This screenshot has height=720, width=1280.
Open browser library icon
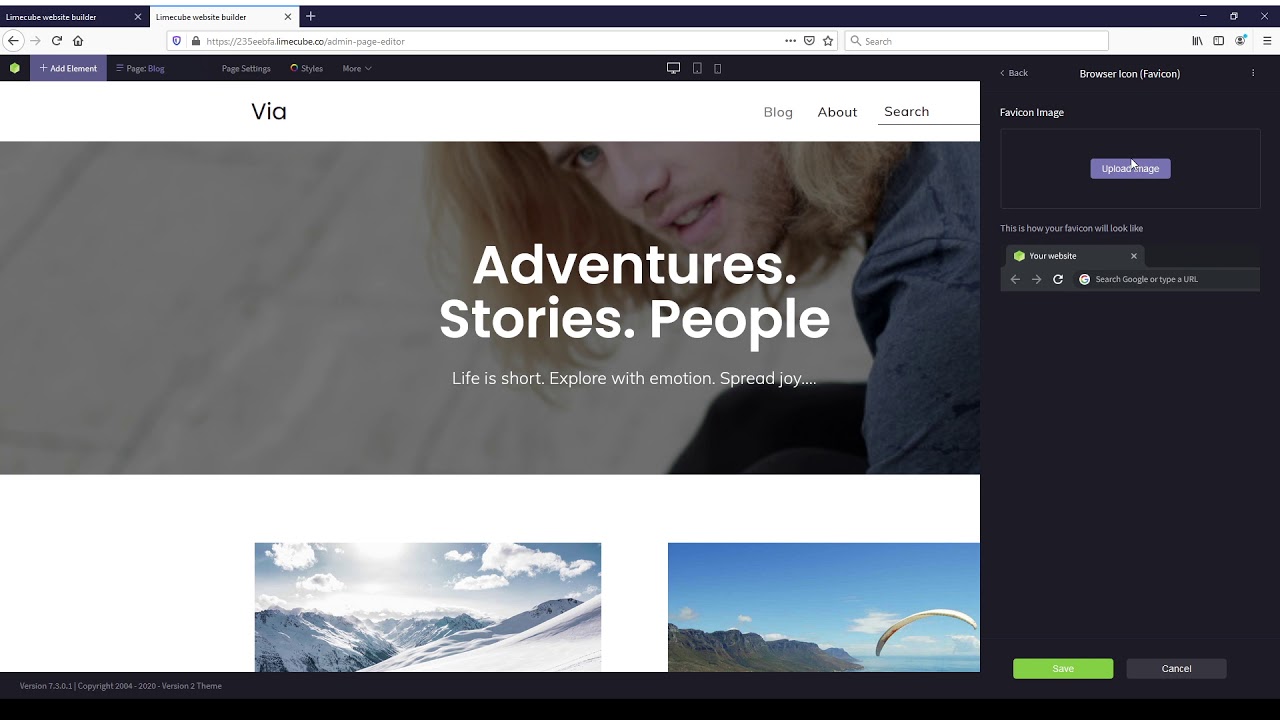click(1197, 41)
